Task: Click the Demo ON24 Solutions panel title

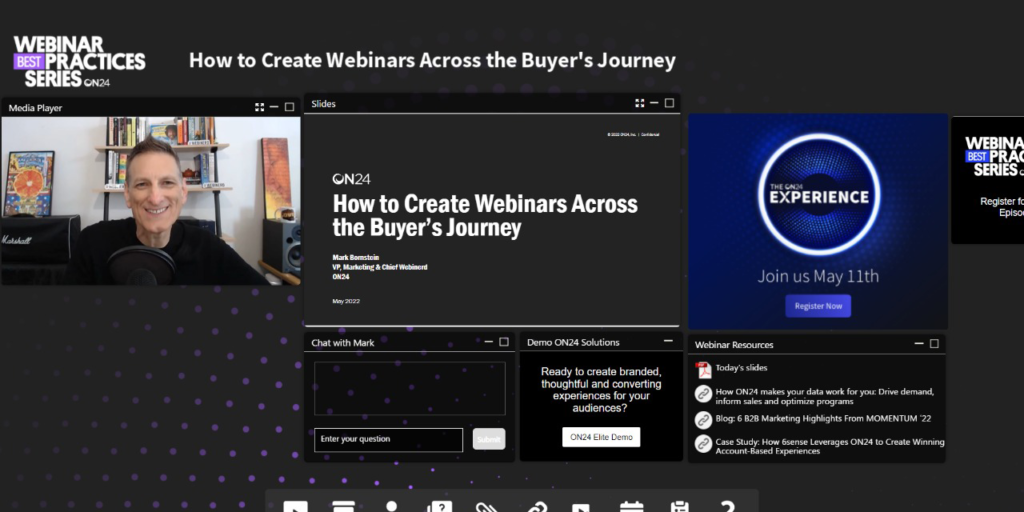Action: click(573, 342)
